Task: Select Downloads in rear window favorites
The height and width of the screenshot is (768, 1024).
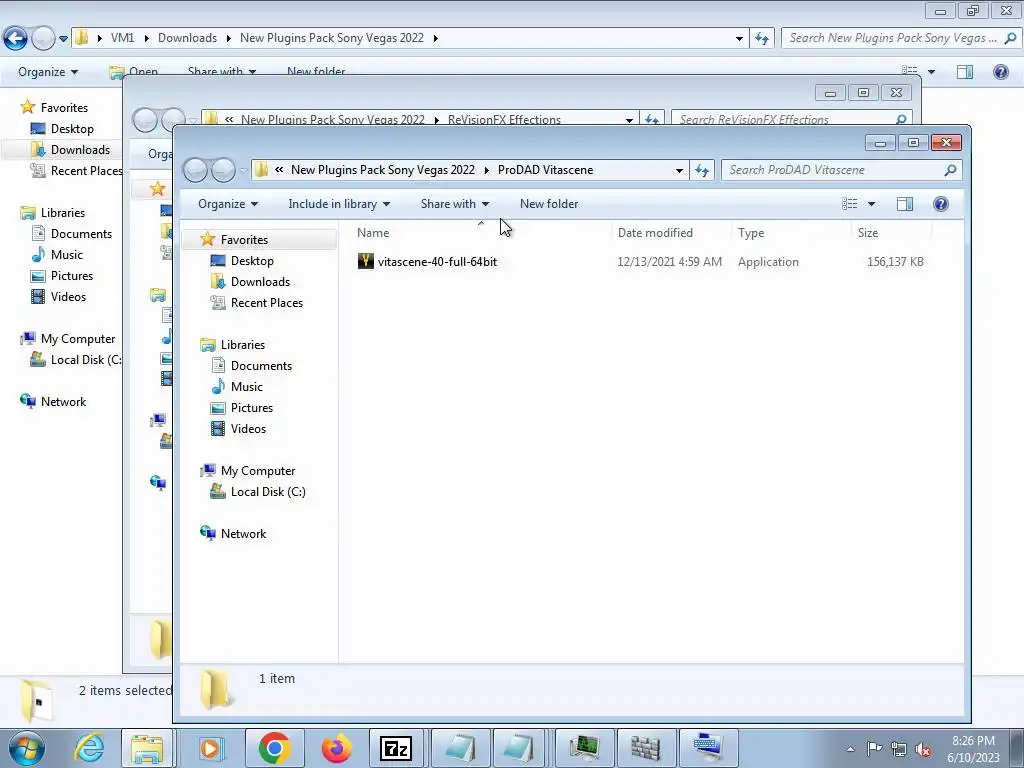Action: pyautogui.click(x=80, y=150)
